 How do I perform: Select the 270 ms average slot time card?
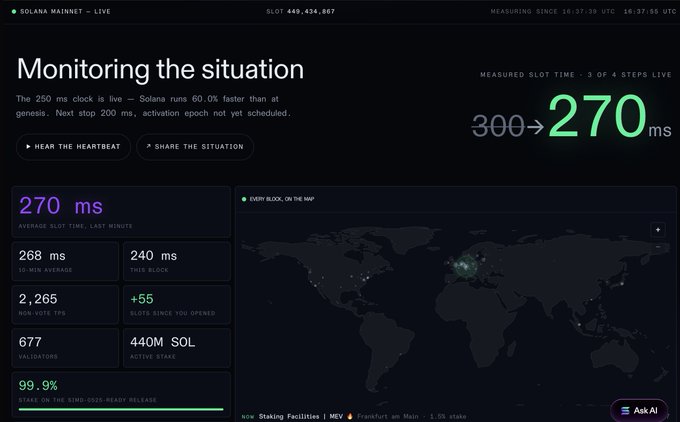[121, 212]
